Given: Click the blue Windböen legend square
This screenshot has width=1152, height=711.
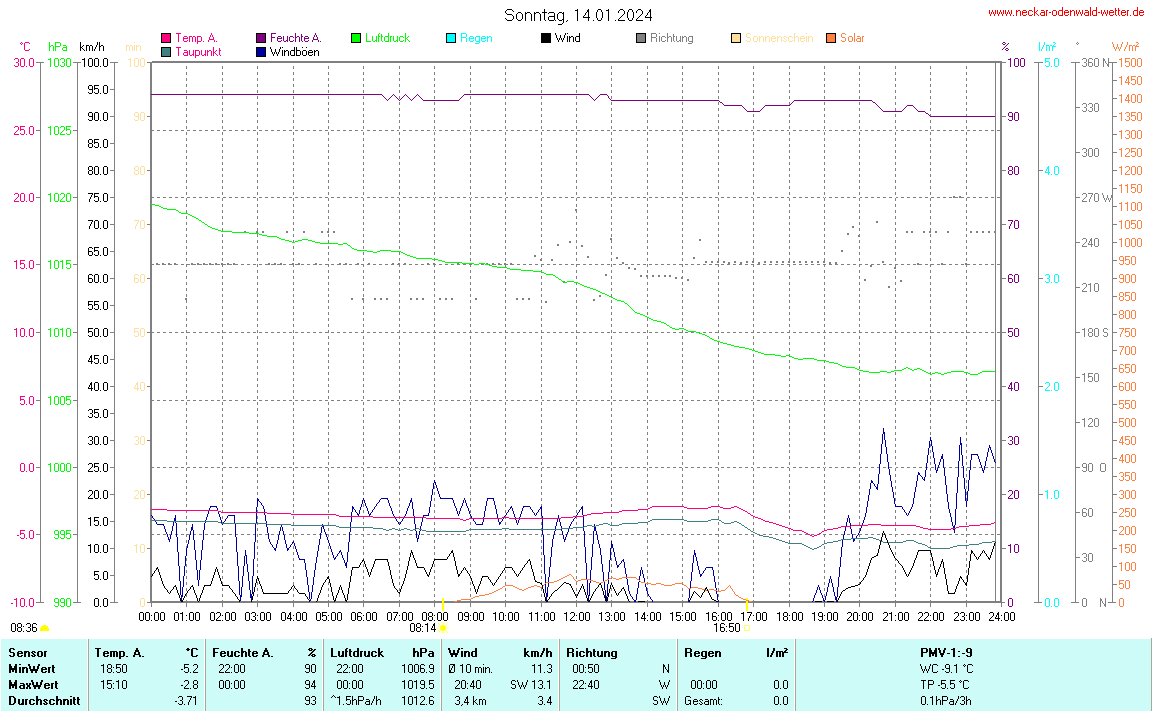Looking at the screenshot, I should (261, 52).
